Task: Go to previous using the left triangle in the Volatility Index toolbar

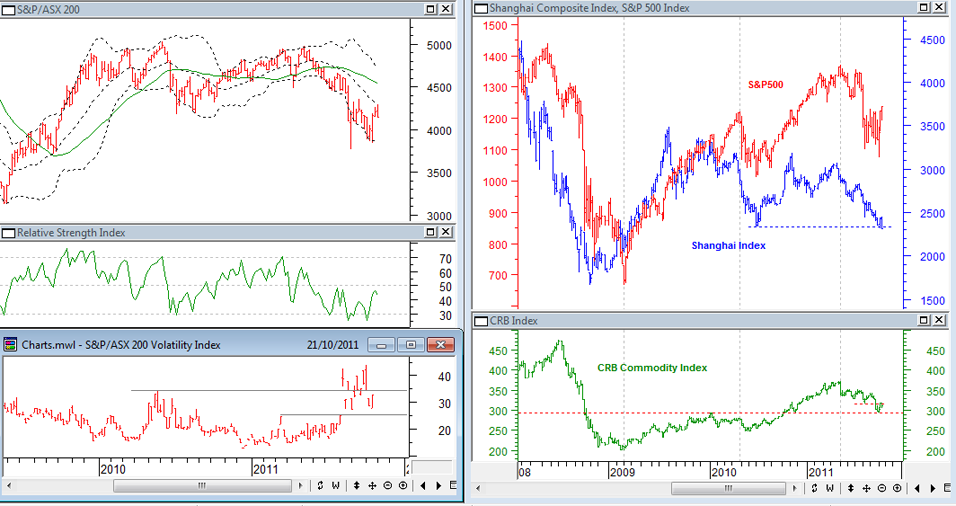Action: click(423, 486)
